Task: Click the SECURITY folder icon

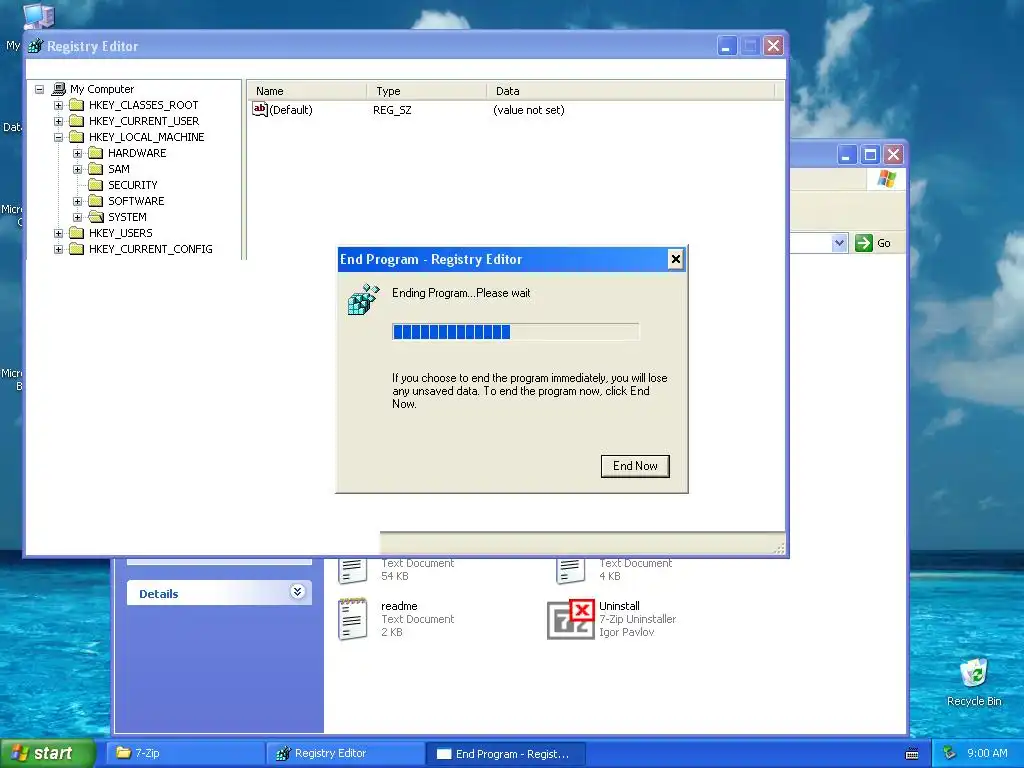Action: coord(96,185)
